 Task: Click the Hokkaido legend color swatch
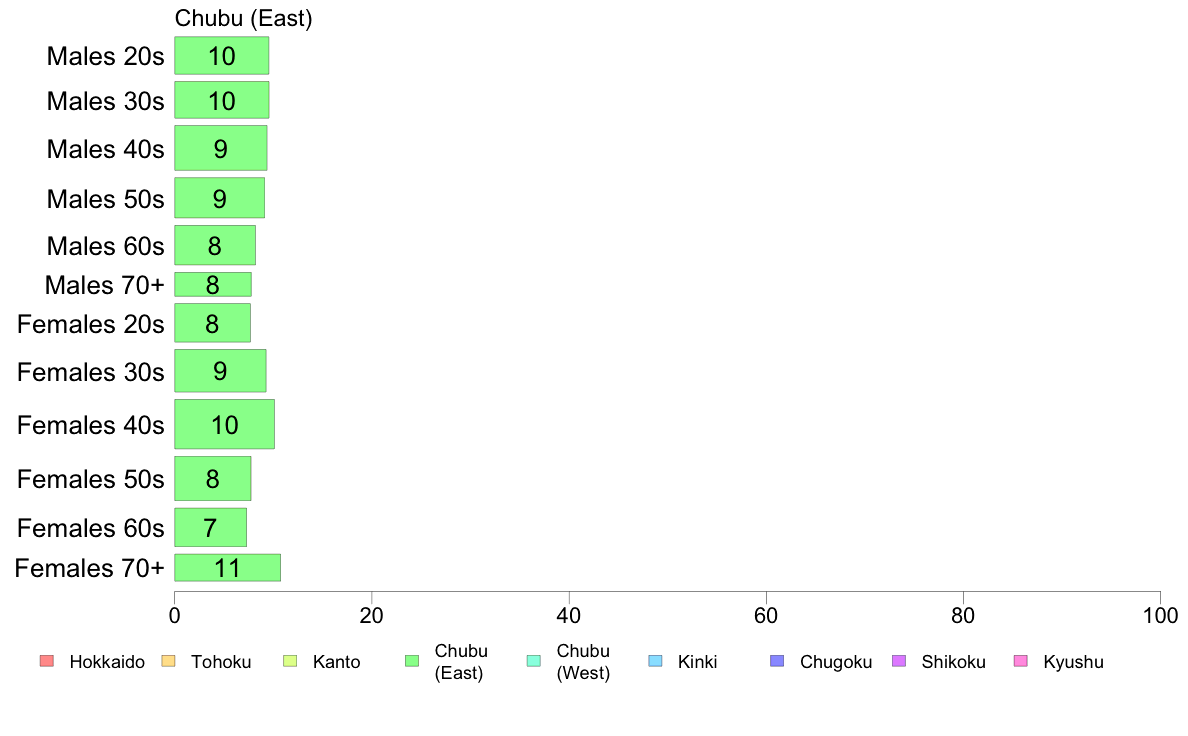pyautogui.click(x=47, y=661)
